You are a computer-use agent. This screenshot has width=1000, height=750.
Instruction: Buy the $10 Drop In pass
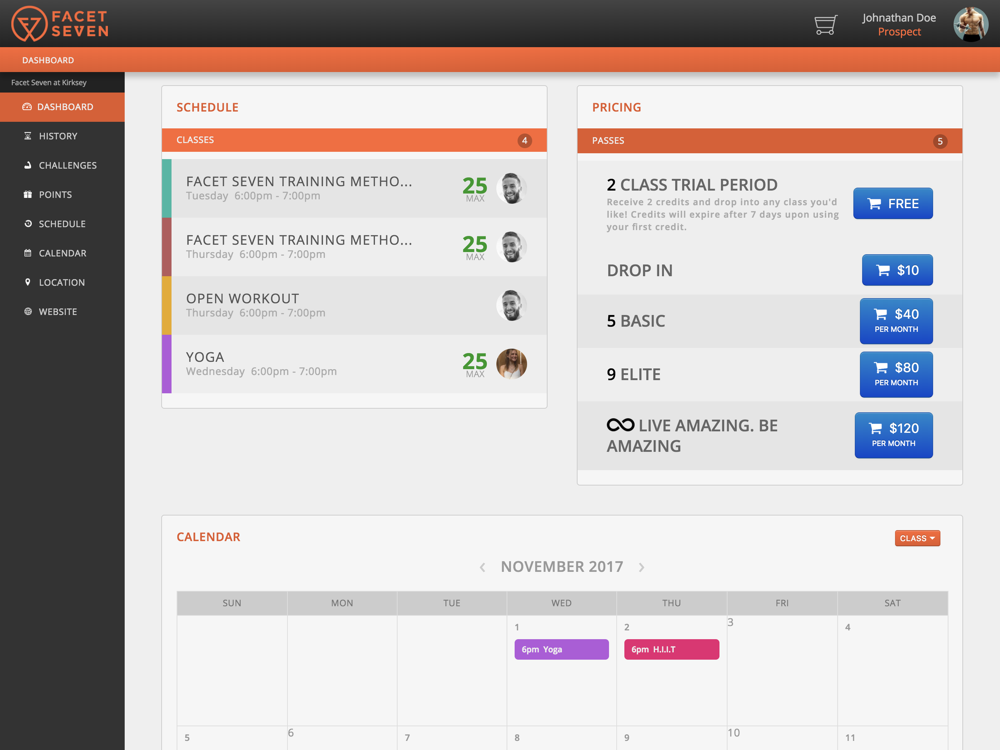point(897,270)
